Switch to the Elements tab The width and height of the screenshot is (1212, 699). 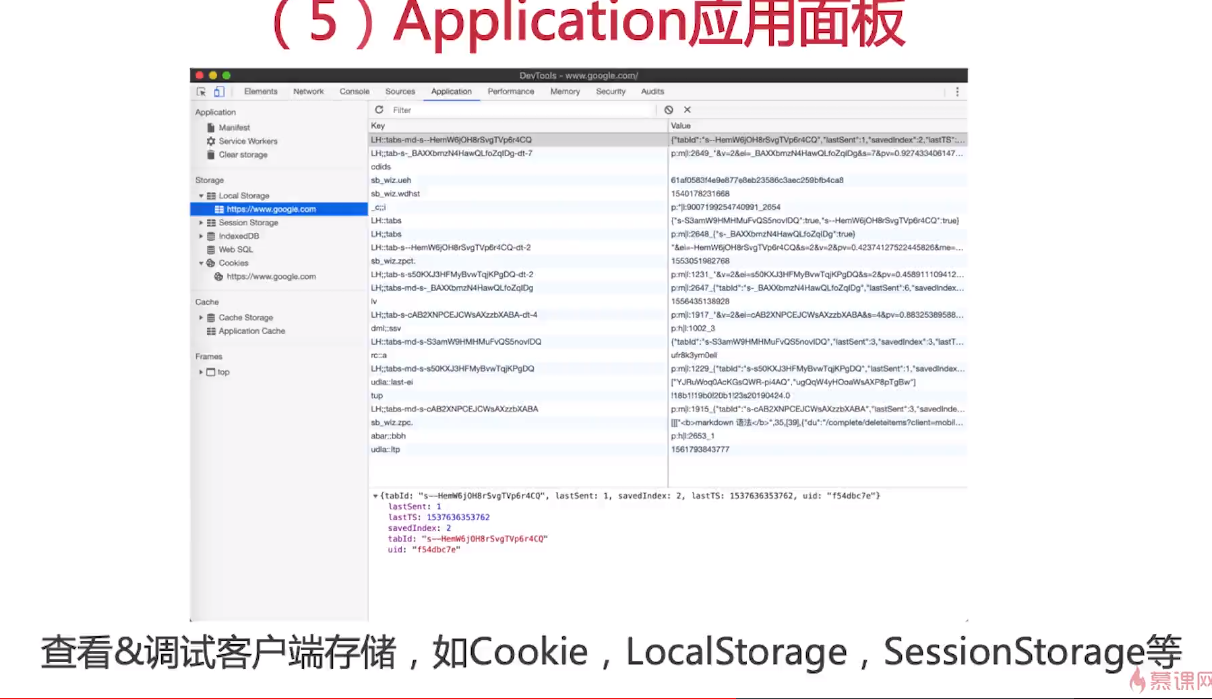[261, 92]
